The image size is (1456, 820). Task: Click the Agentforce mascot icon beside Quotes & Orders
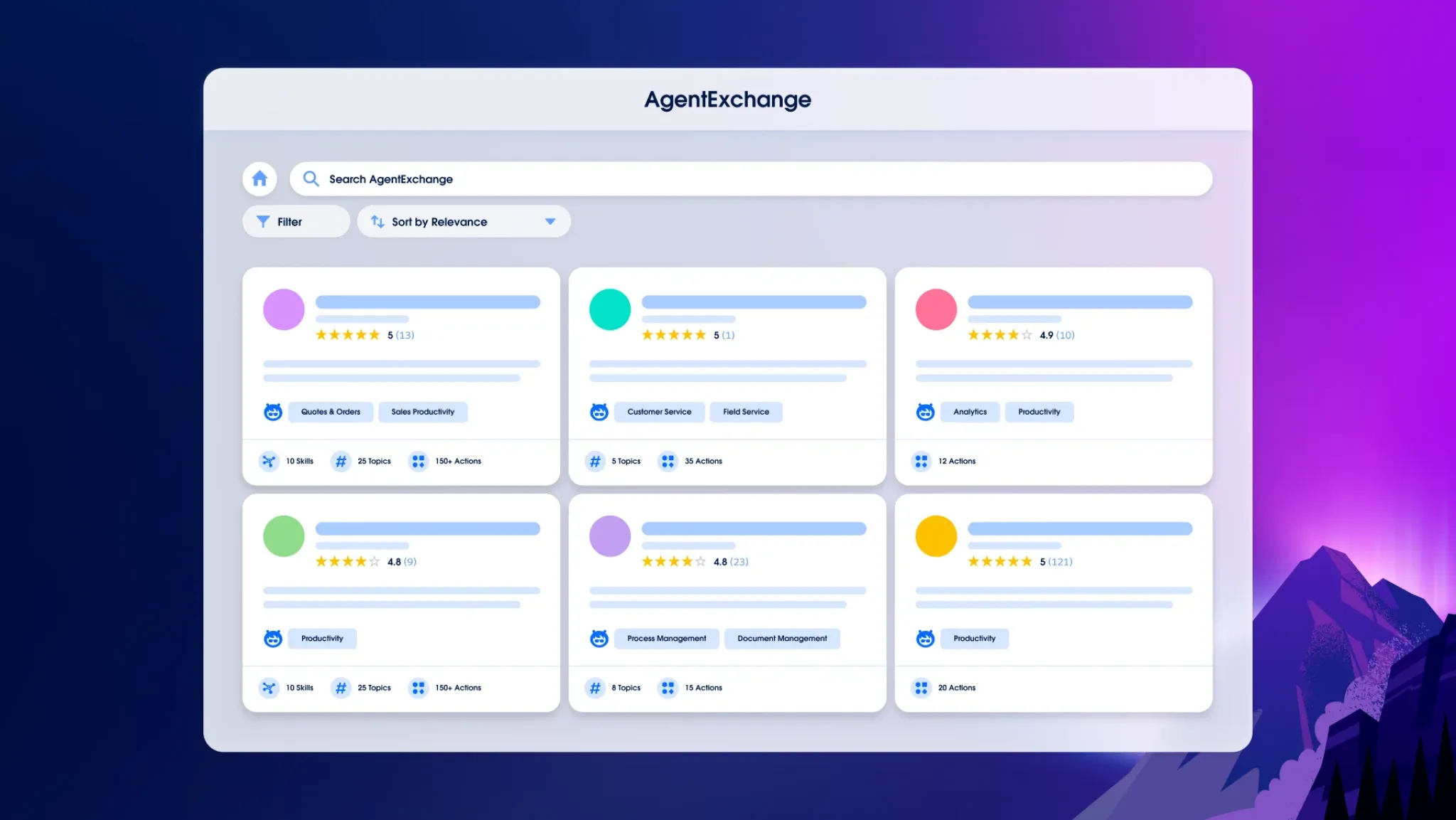(x=273, y=412)
